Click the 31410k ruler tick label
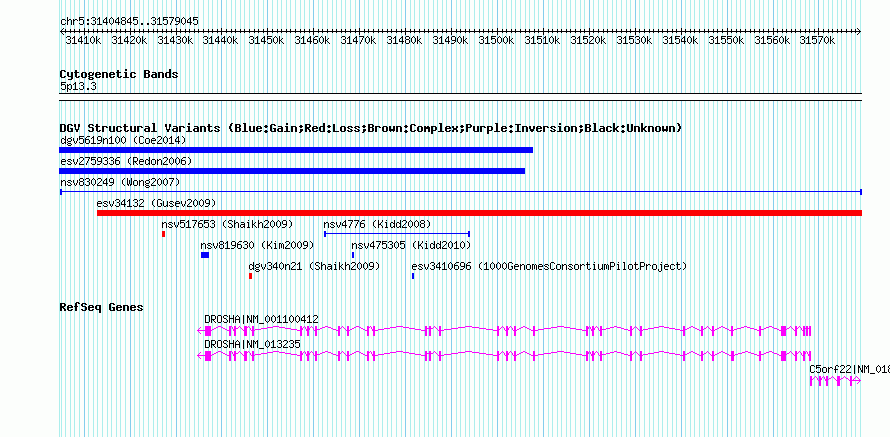The width and height of the screenshot is (890, 437). coord(83,40)
